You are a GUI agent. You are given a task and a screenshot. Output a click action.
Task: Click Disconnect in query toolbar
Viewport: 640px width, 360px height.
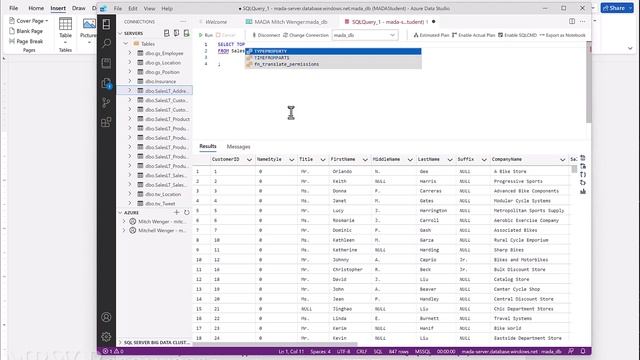(266, 35)
